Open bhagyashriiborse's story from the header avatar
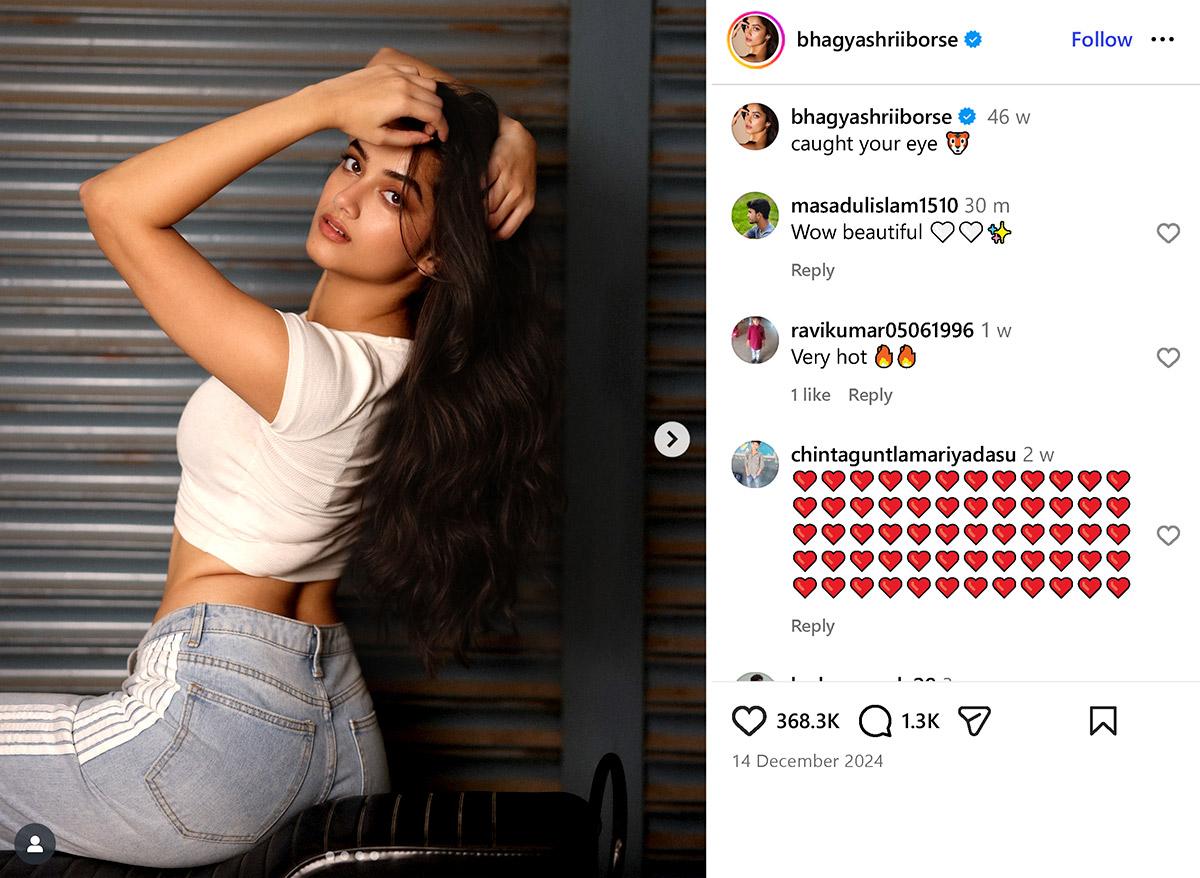Image resolution: width=1200 pixels, height=878 pixels. click(x=755, y=40)
